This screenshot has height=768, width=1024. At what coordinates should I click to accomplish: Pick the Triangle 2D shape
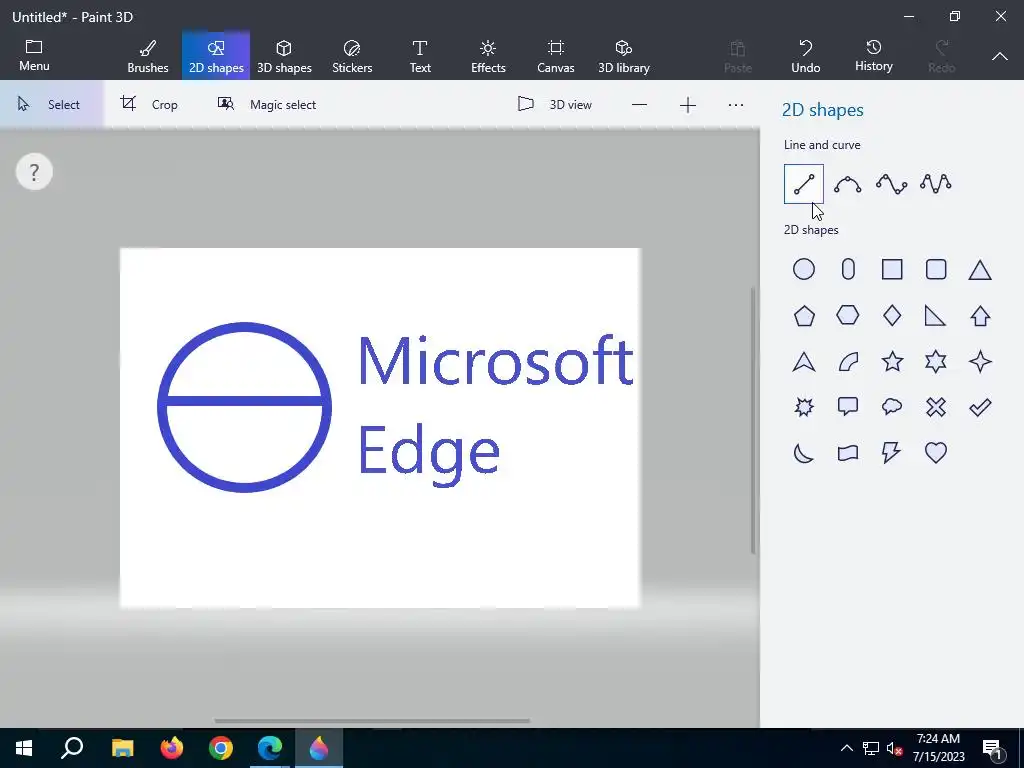point(980,270)
